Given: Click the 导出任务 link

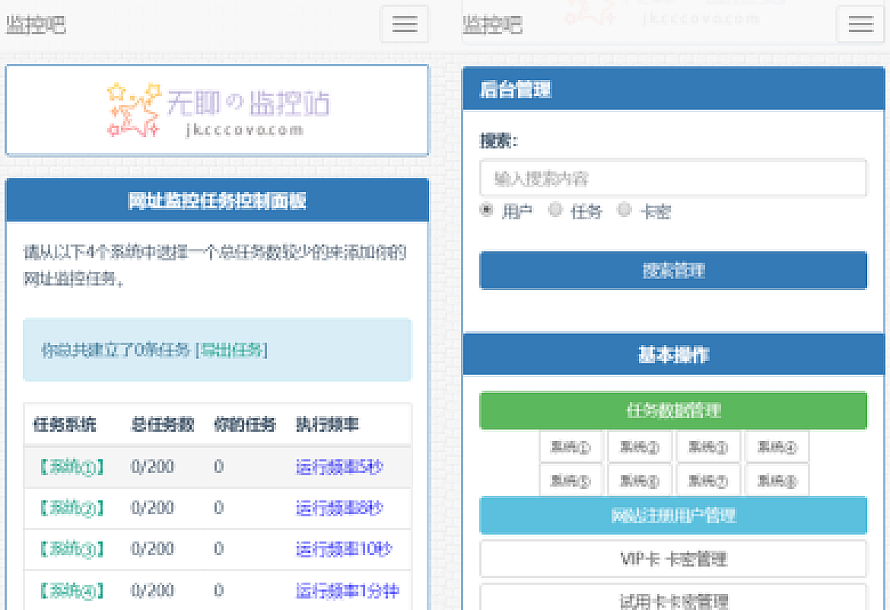Looking at the screenshot, I should click(x=231, y=350).
